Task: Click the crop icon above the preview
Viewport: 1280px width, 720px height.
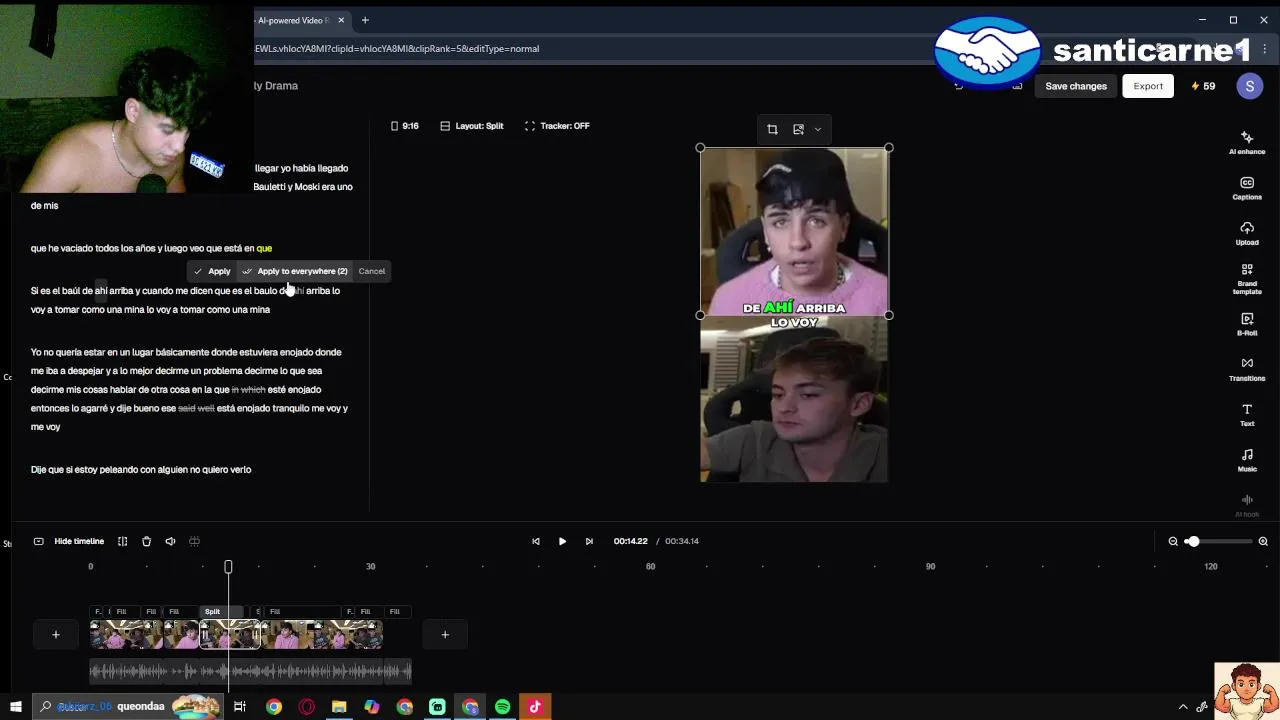Action: coord(772,129)
